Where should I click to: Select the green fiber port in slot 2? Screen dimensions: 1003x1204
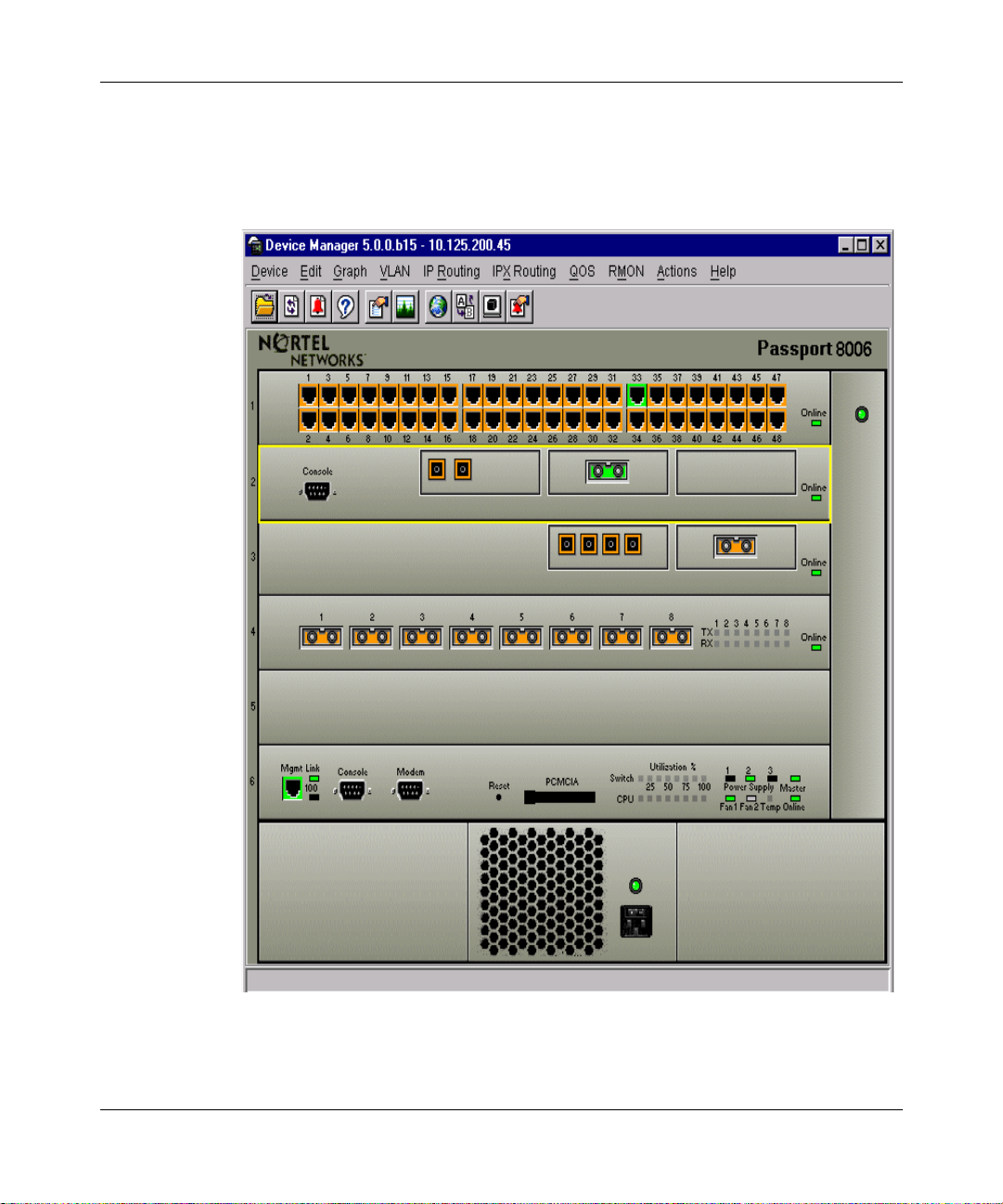[x=607, y=472]
